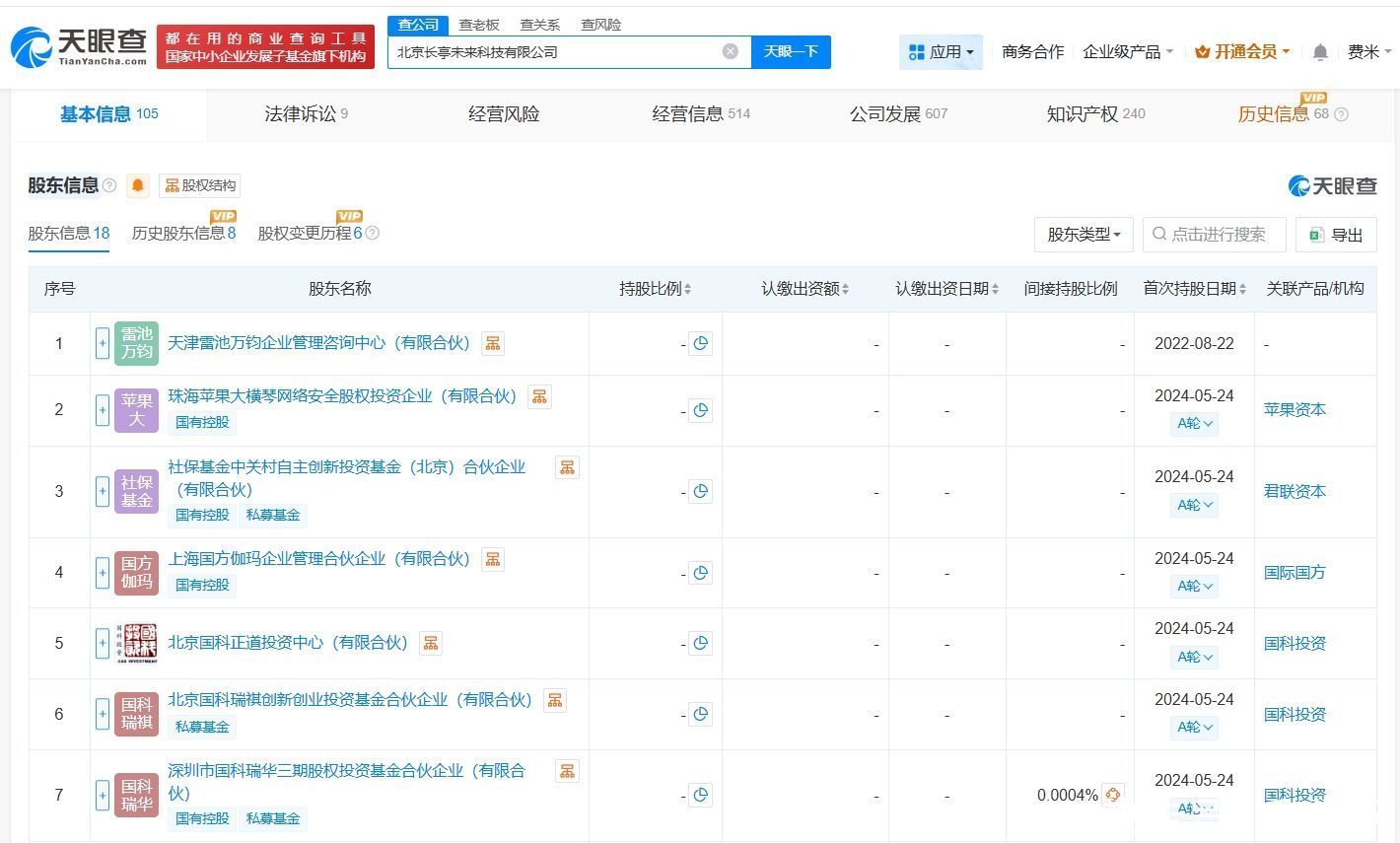Screen dimensions: 1400x843
Task: Expand row 4 上海国方伽玛 plus toggle
Action: (103, 573)
